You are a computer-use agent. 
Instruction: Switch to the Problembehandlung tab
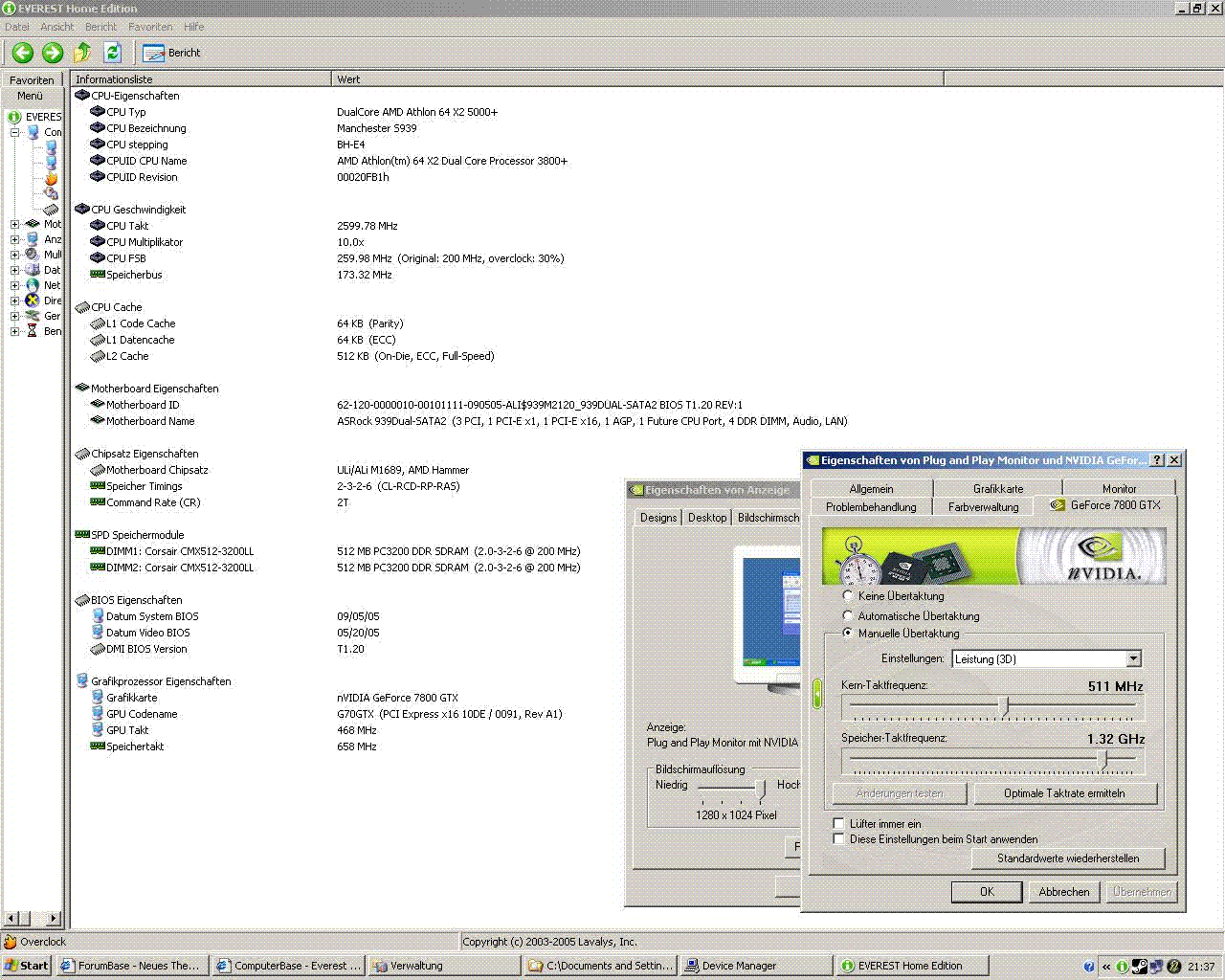tap(871, 506)
